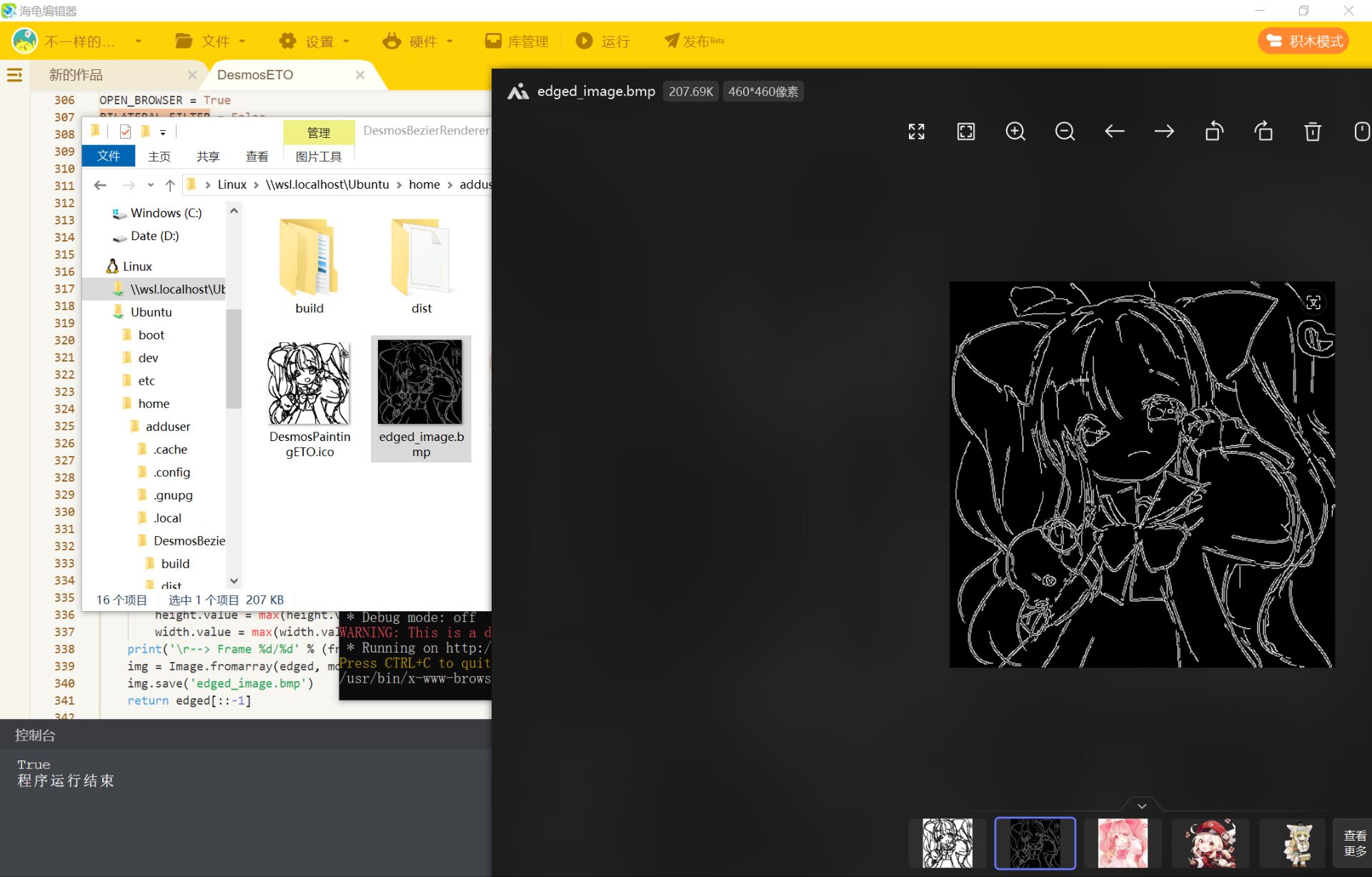This screenshot has width=1372, height=877.
Task: Rotate image counterclockwise
Action: point(1213,132)
